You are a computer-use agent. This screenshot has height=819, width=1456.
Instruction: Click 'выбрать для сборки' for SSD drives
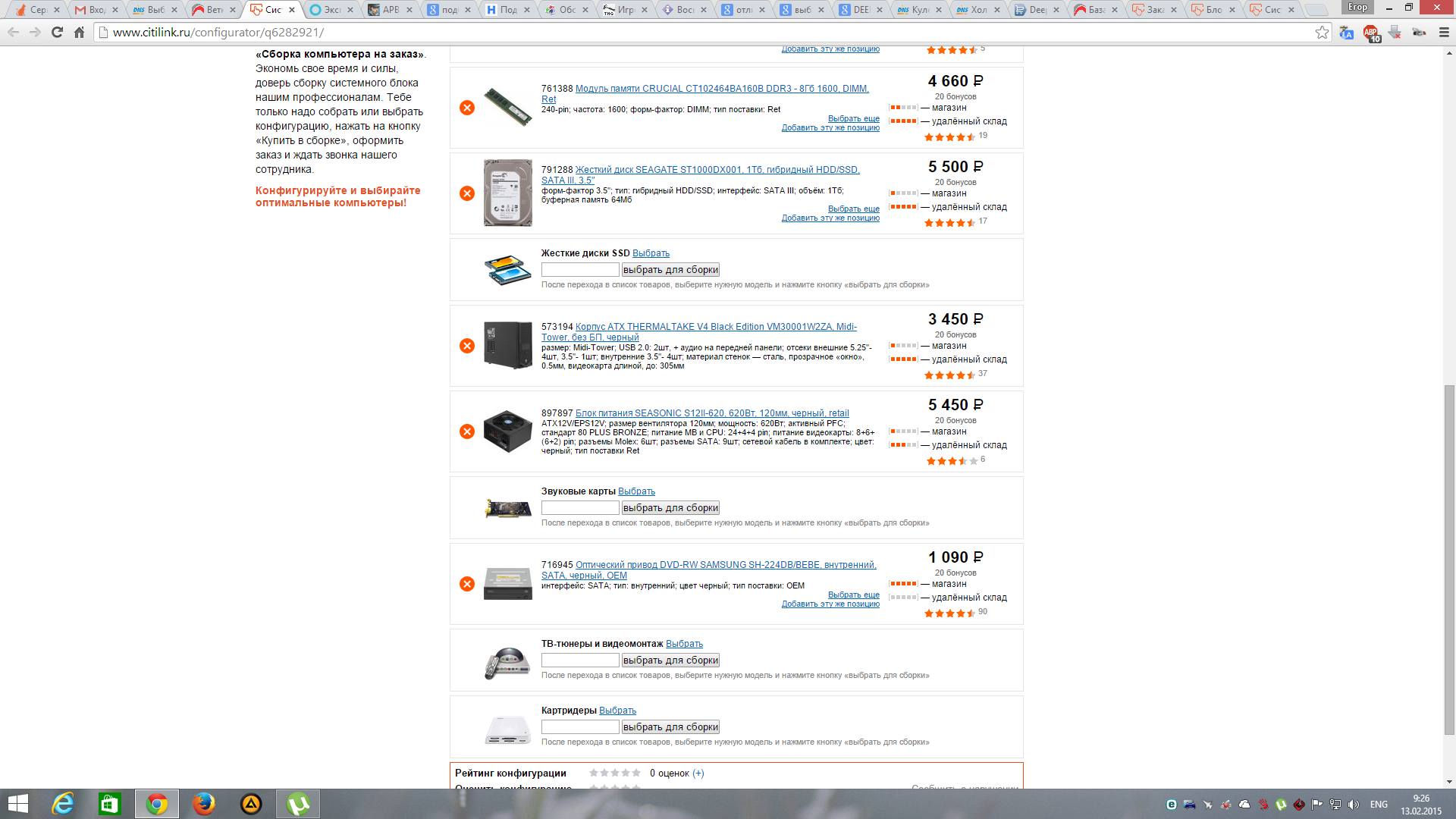[x=670, y=270]
